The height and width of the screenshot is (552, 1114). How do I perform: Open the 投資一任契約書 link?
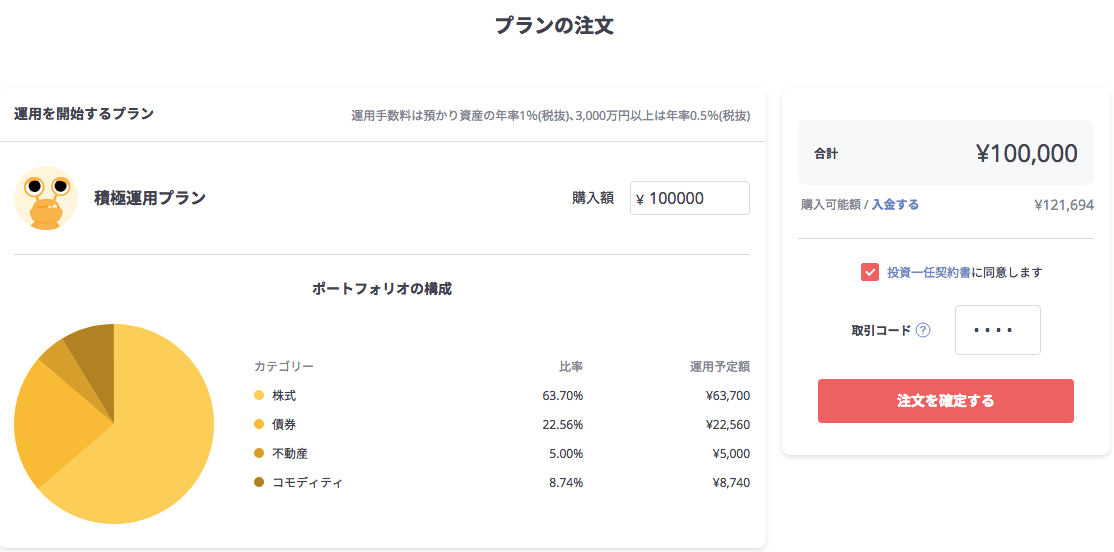click(929, 272)
